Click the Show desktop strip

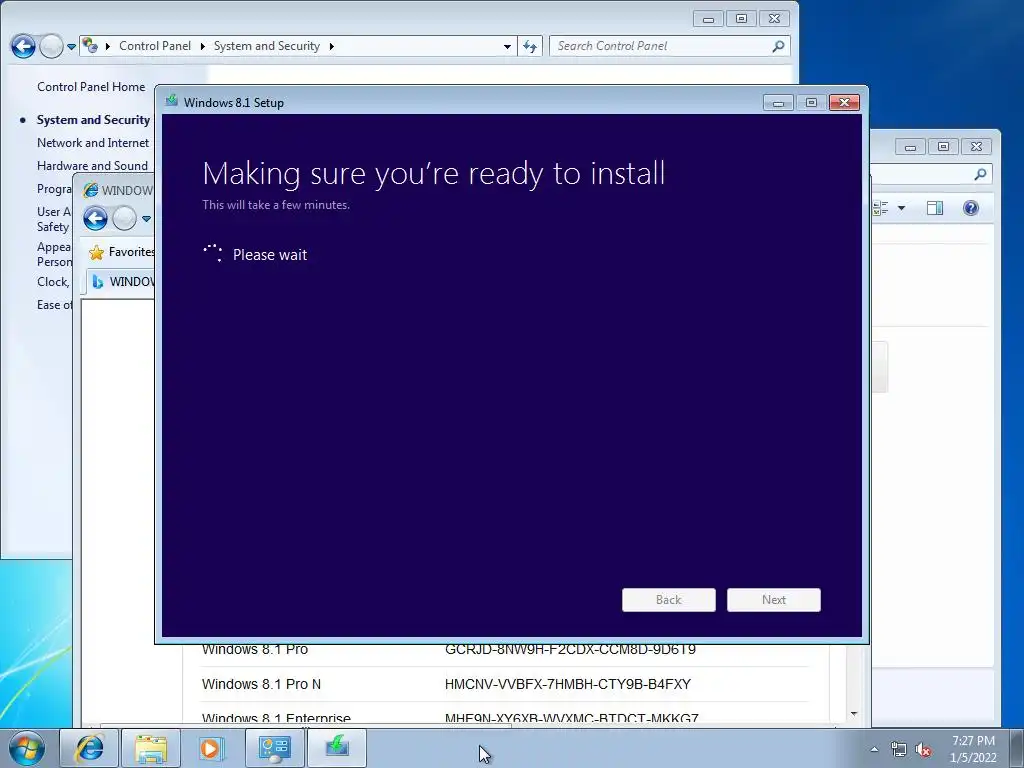1016,748
